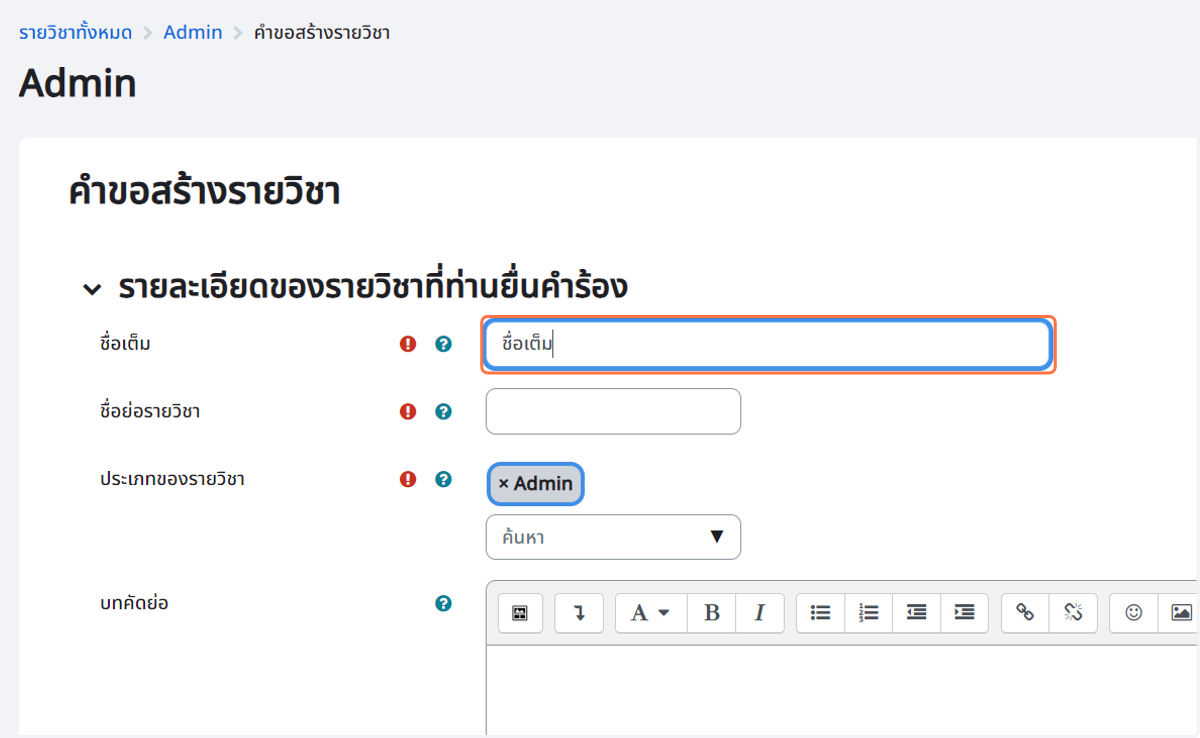Click the required icon beside ประเภทของรายวิชา
The image size is (1200, 738).
pos(408,479)
